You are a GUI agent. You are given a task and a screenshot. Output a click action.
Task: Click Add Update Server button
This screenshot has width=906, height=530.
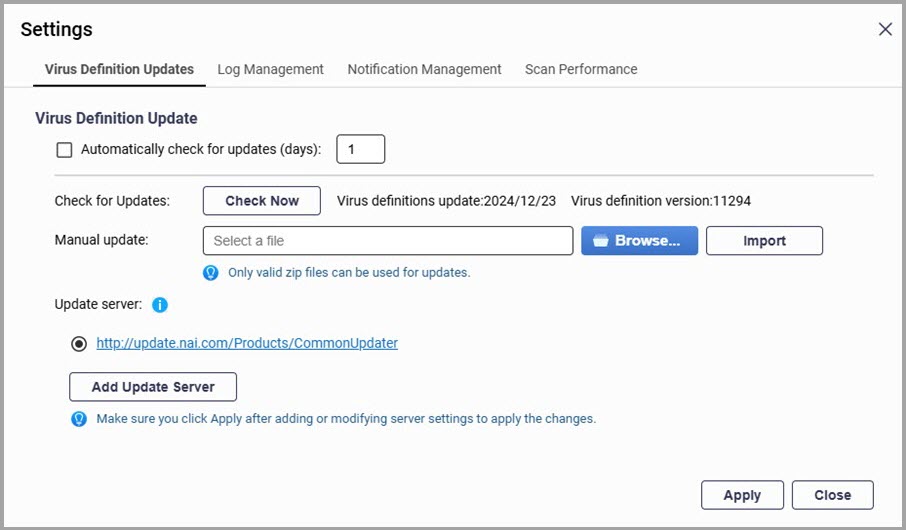click(x=153, y=387)
